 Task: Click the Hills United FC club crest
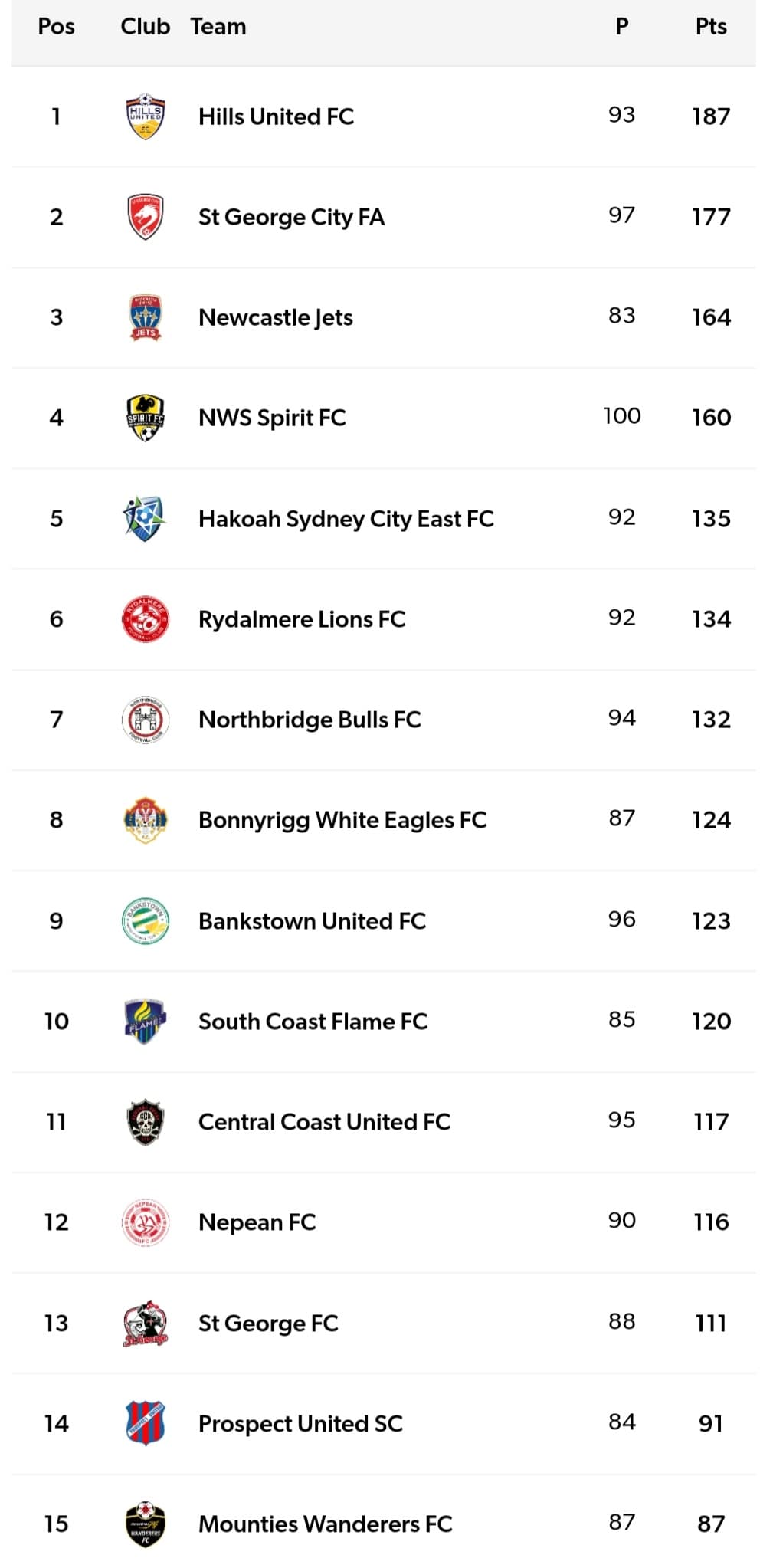click(145, 116)
